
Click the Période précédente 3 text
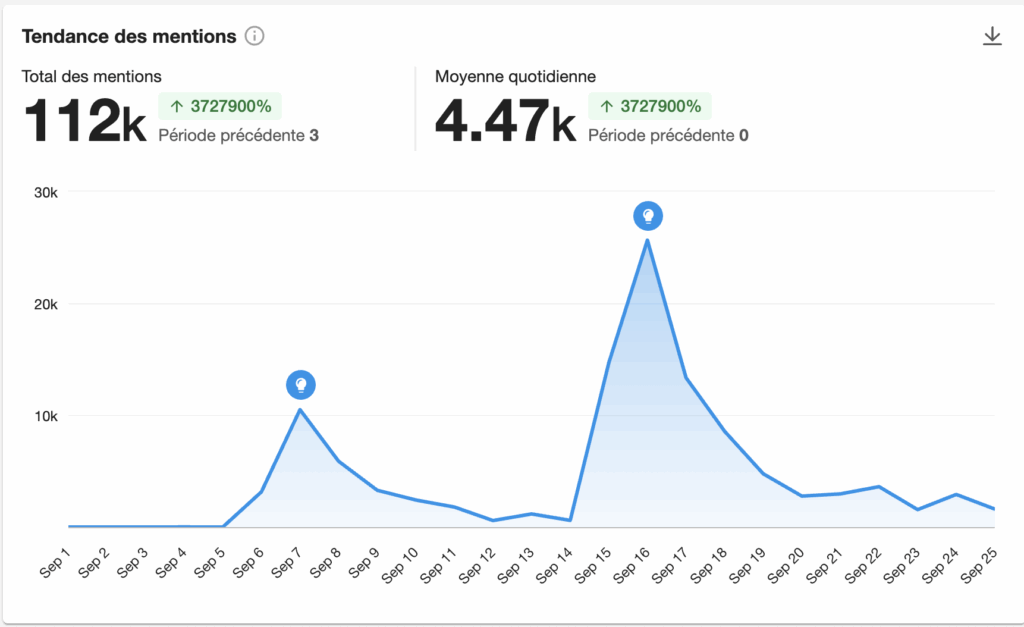coord(238,135)
